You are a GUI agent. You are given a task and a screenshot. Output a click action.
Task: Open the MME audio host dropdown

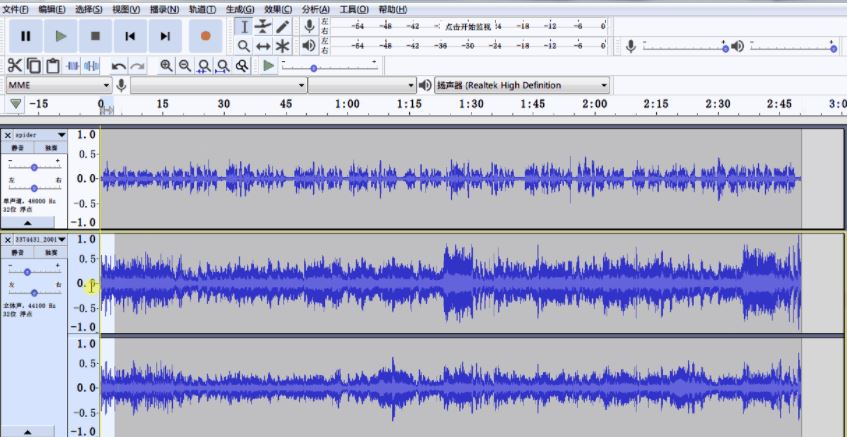[x=58, y=85]
